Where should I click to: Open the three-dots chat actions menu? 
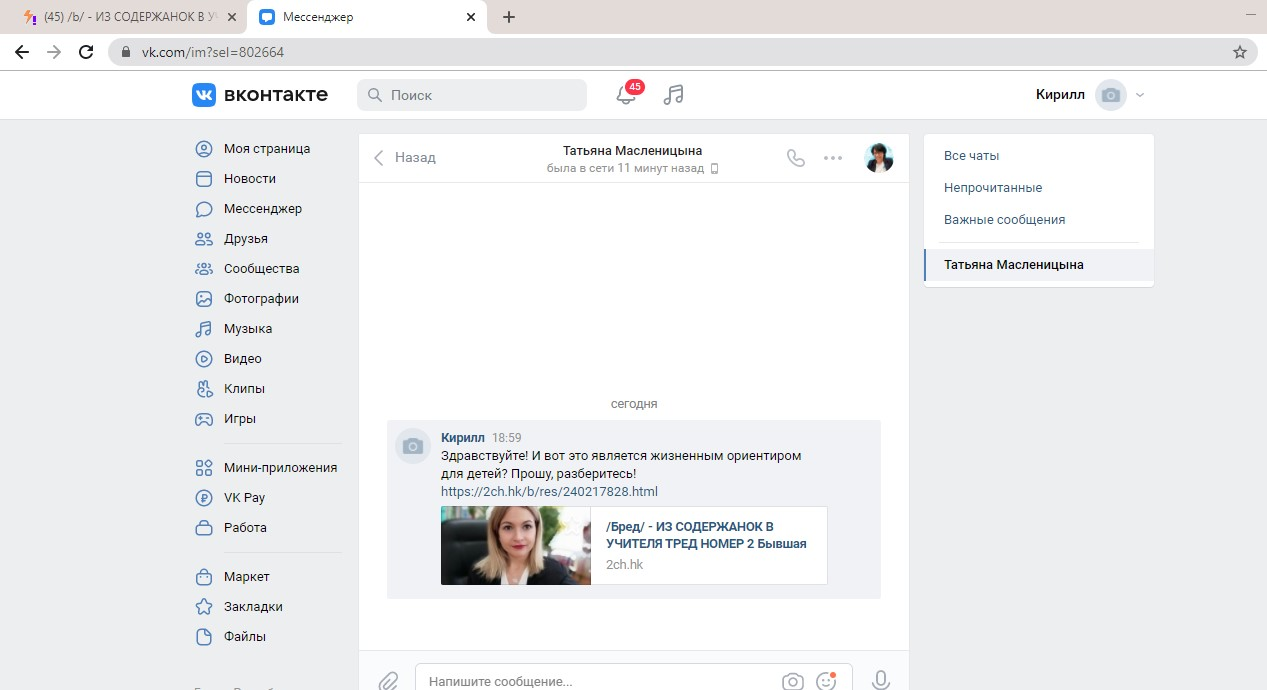click(x=833, y=158)
